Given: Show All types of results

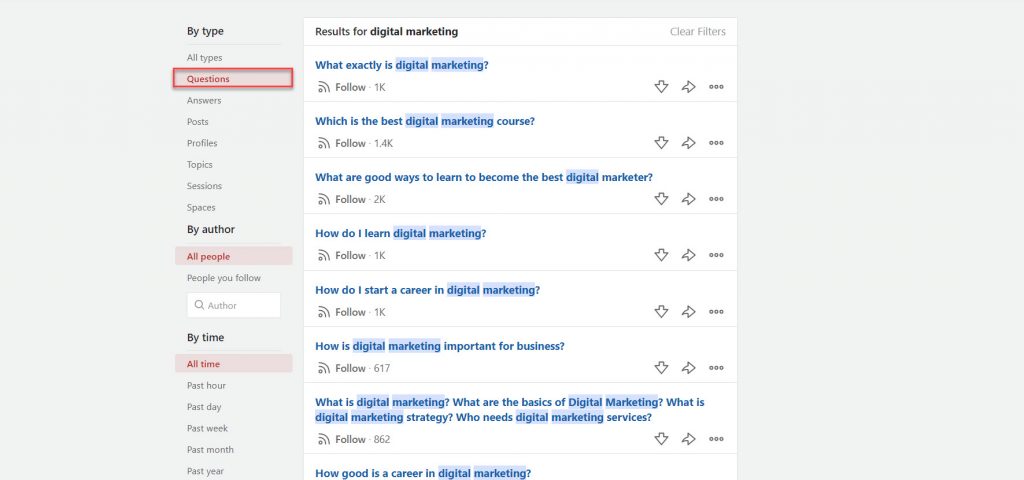Looking at the screenshot, I should coord(204,58).
